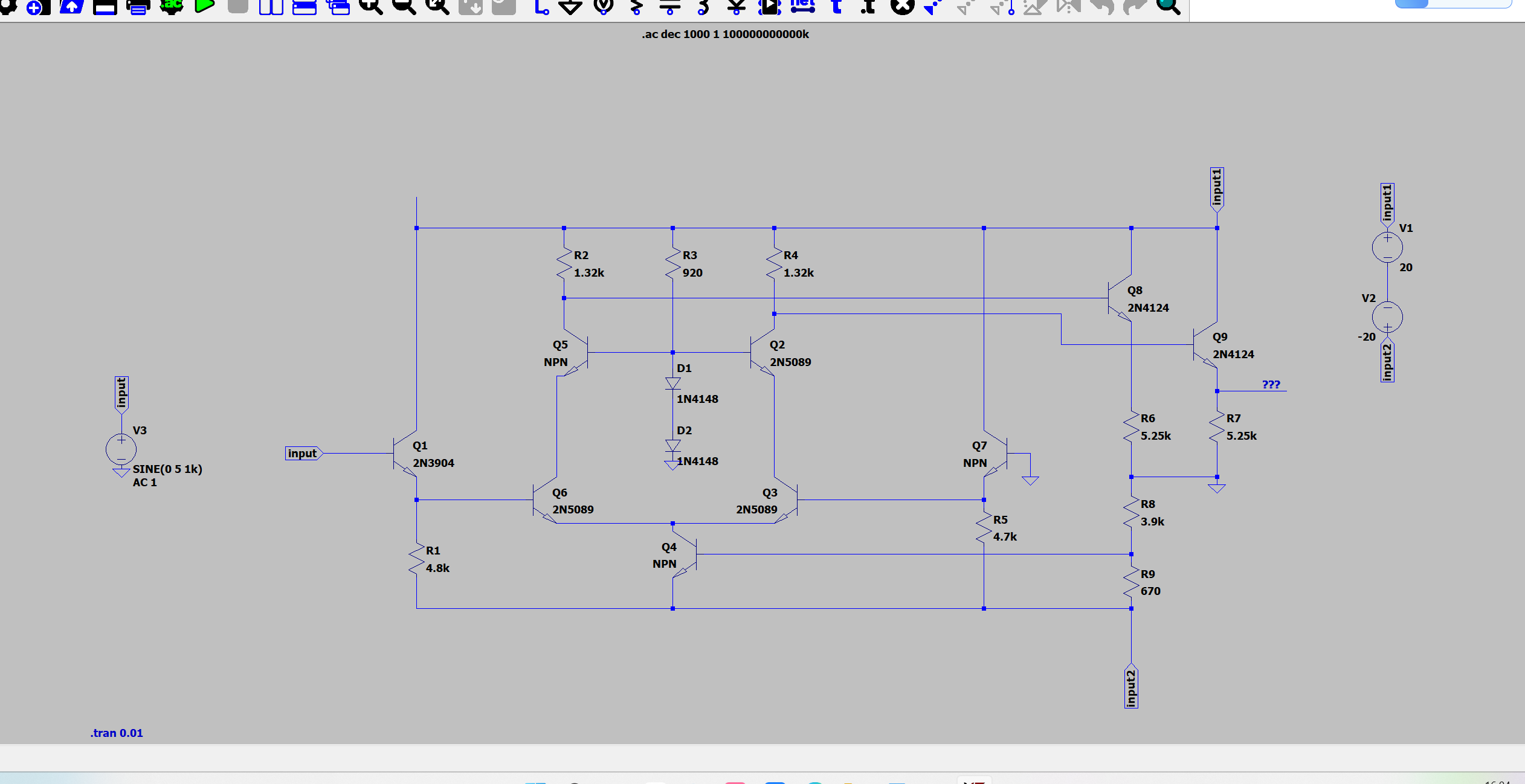Run the simulation with green play

click(x=204, y=6)
